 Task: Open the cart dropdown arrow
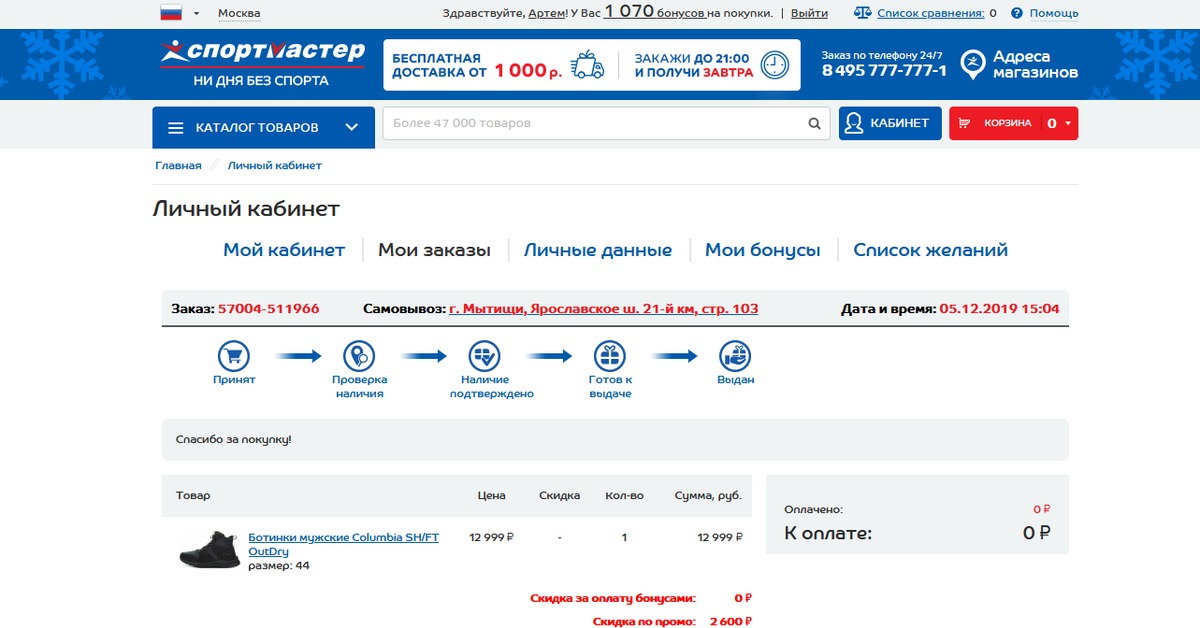tap(1069, 124)
